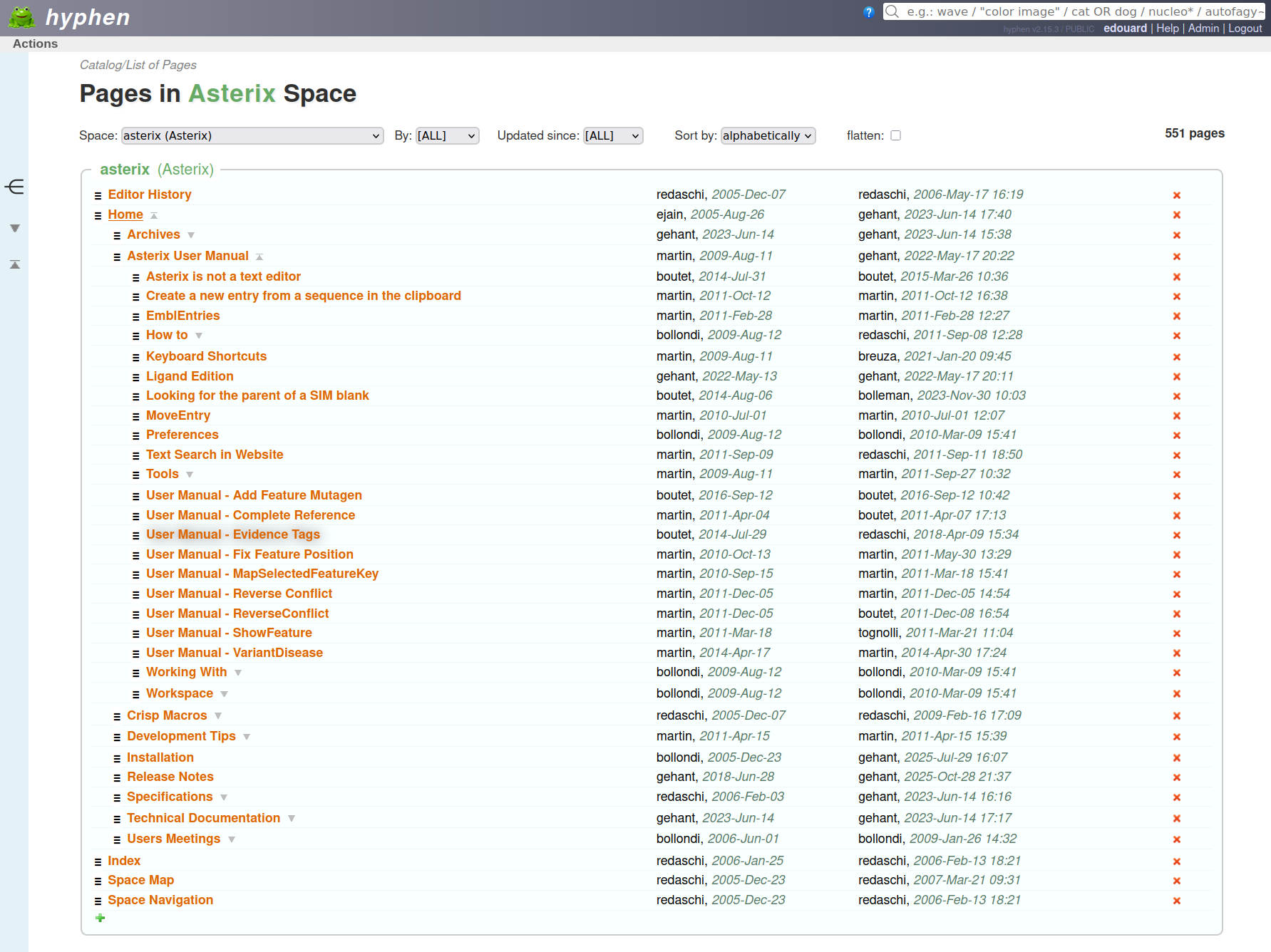Open User Manual - VariantDisease page

235,653
